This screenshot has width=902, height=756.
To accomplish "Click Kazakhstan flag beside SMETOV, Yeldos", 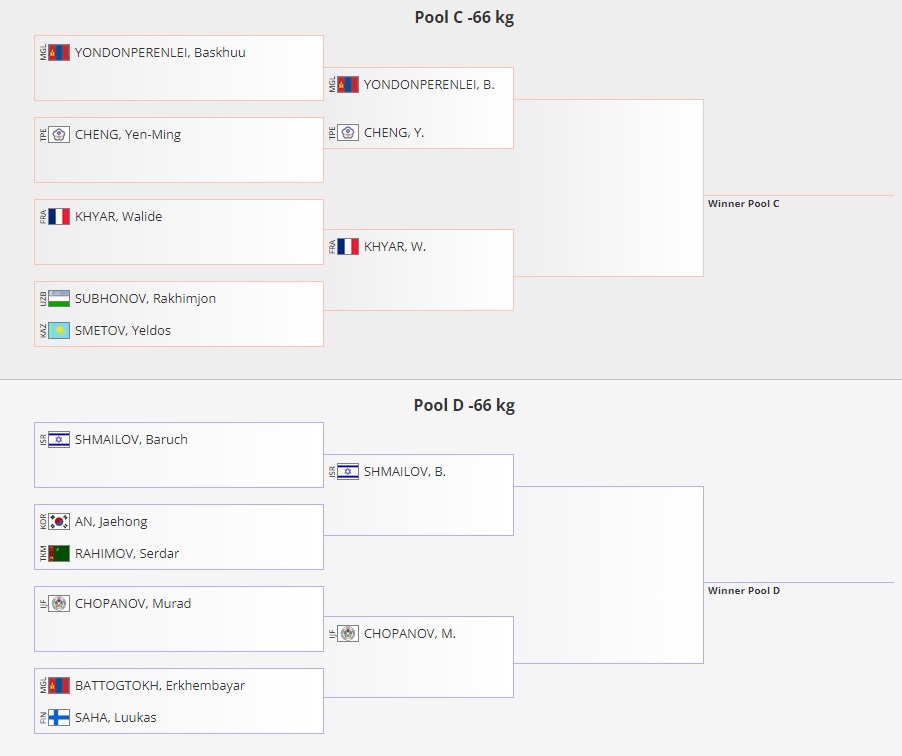I will (59, 330).
